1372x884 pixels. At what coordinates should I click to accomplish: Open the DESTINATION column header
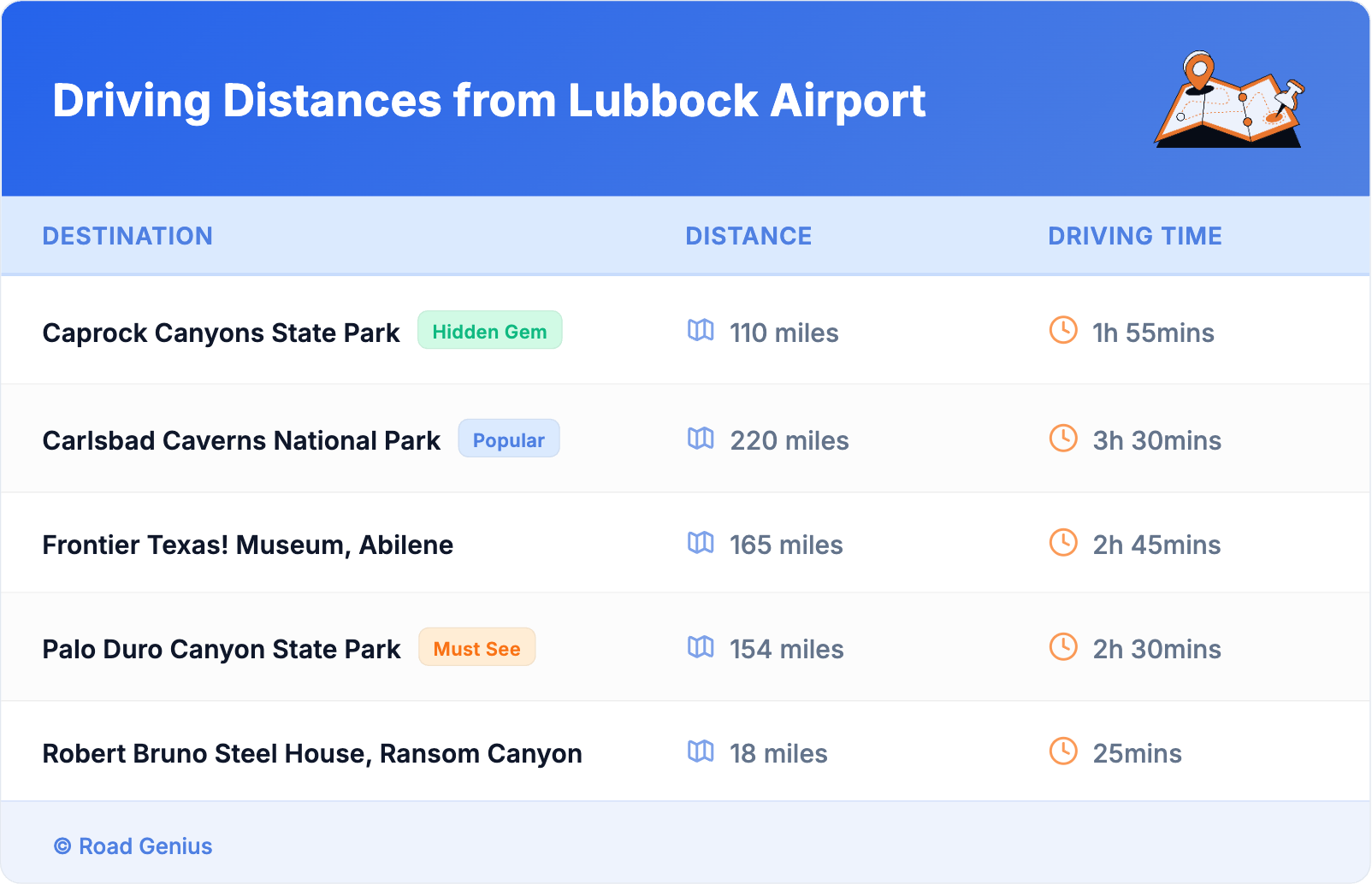click(128, 236)
